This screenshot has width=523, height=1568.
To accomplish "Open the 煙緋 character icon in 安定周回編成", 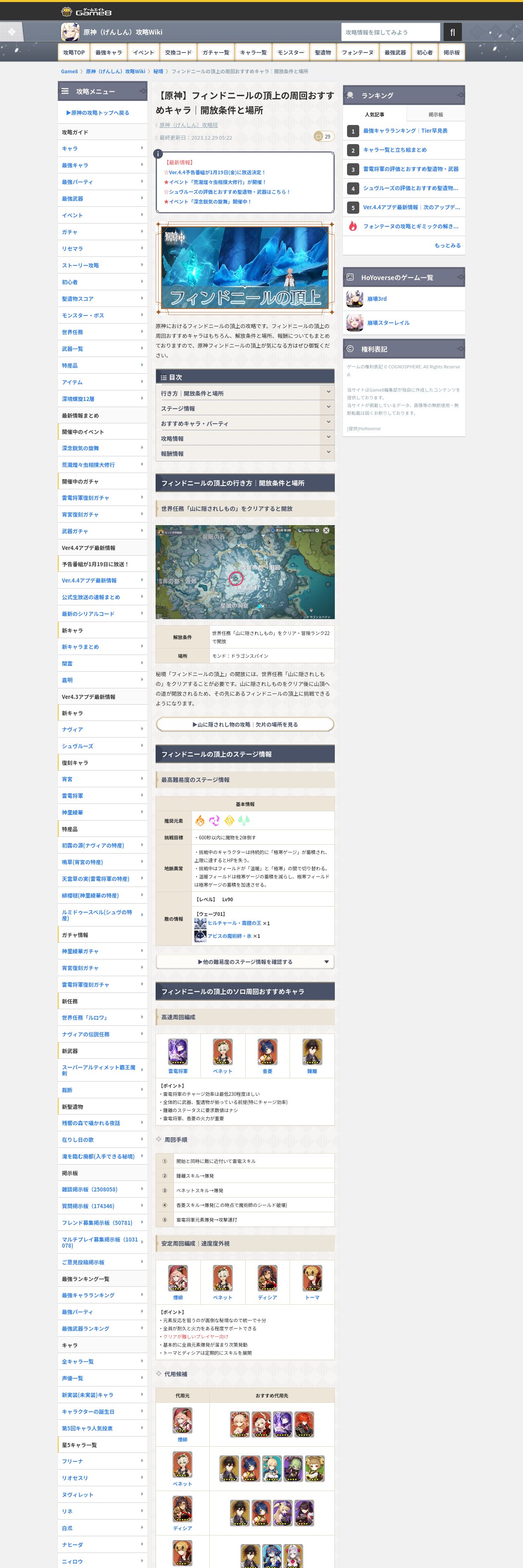I will pos(178,1278).
